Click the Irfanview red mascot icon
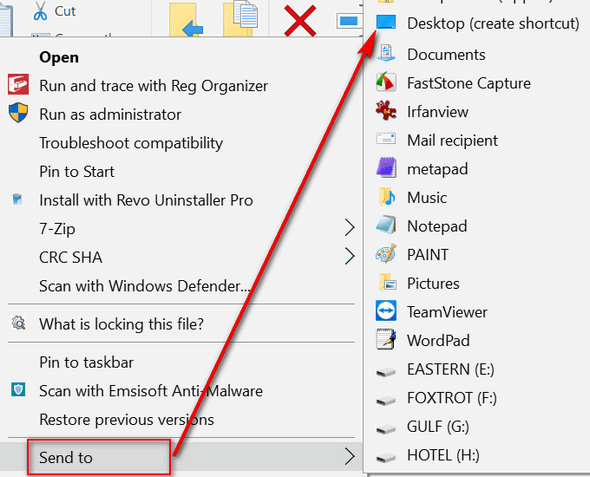Screen dimensions: 590x477 [386, 111]
